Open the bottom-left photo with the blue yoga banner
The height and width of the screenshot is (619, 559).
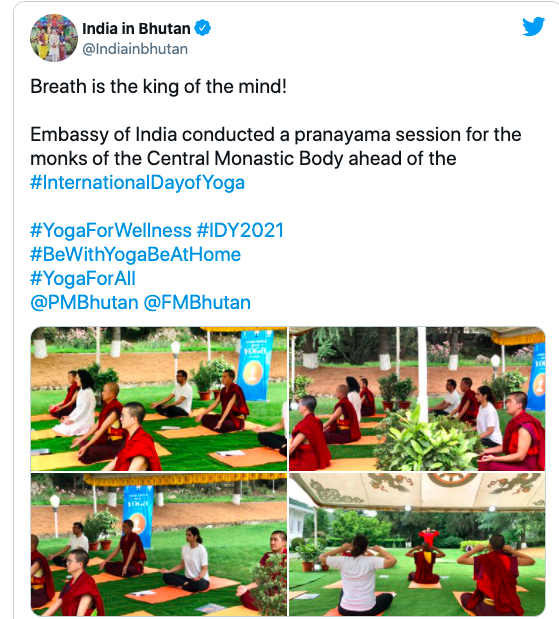point(159,544)
